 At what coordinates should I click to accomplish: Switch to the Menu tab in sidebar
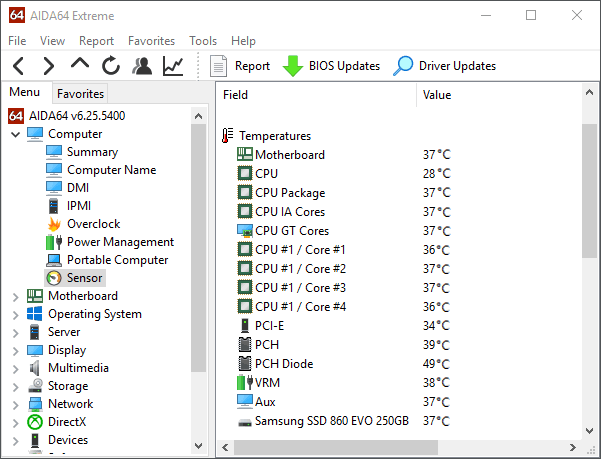[x=25, y=92]
